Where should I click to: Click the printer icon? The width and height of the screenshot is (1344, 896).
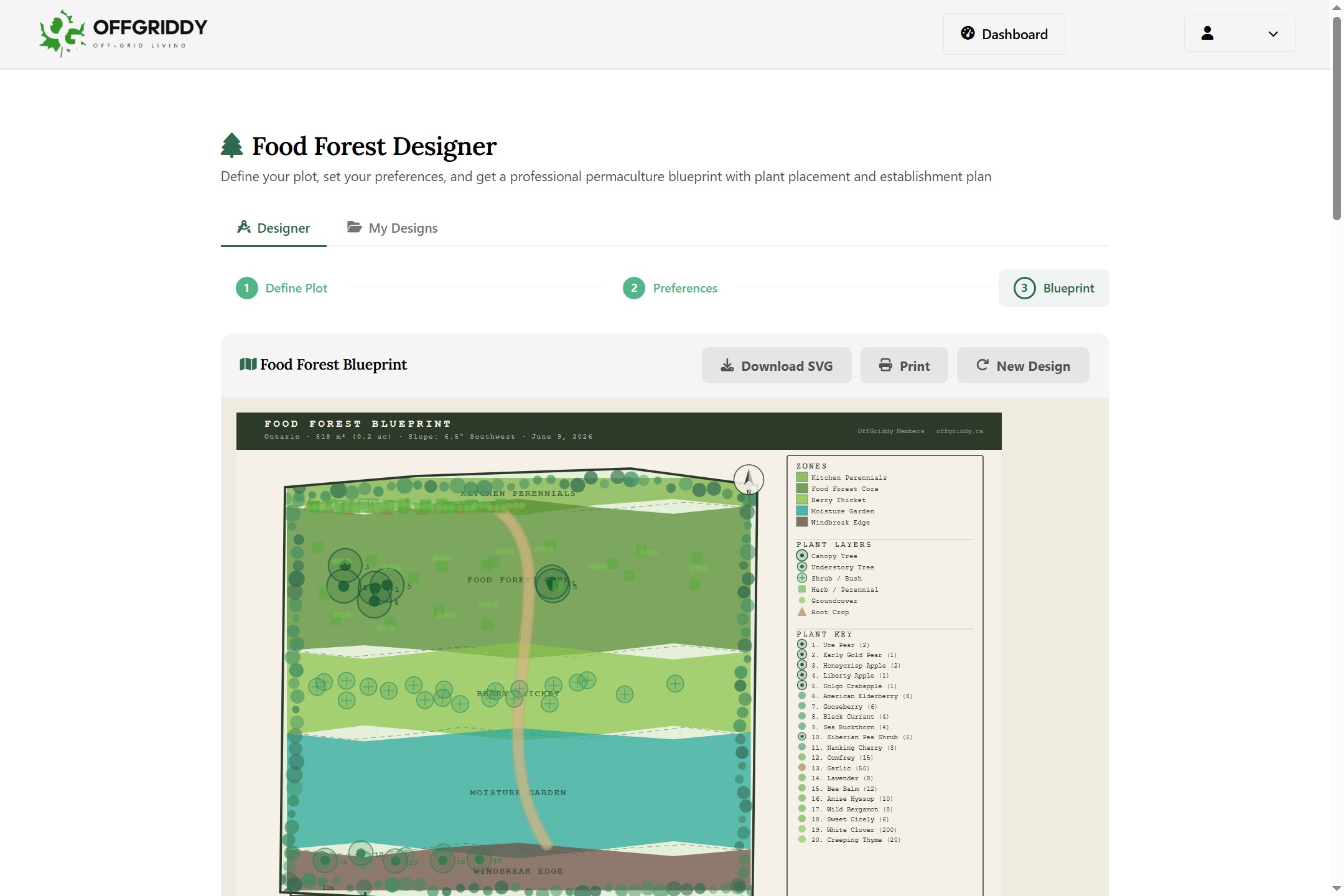[x=885, y=365]
